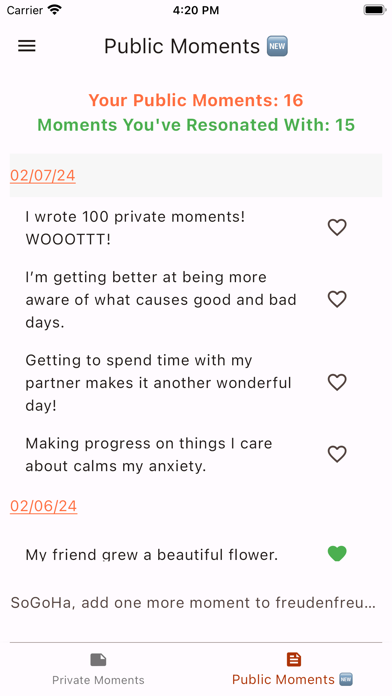Unlike the 'beautiful flower' moment green heart
The image size is (392, 696).
pyautogui.click(x=337, y=554)
